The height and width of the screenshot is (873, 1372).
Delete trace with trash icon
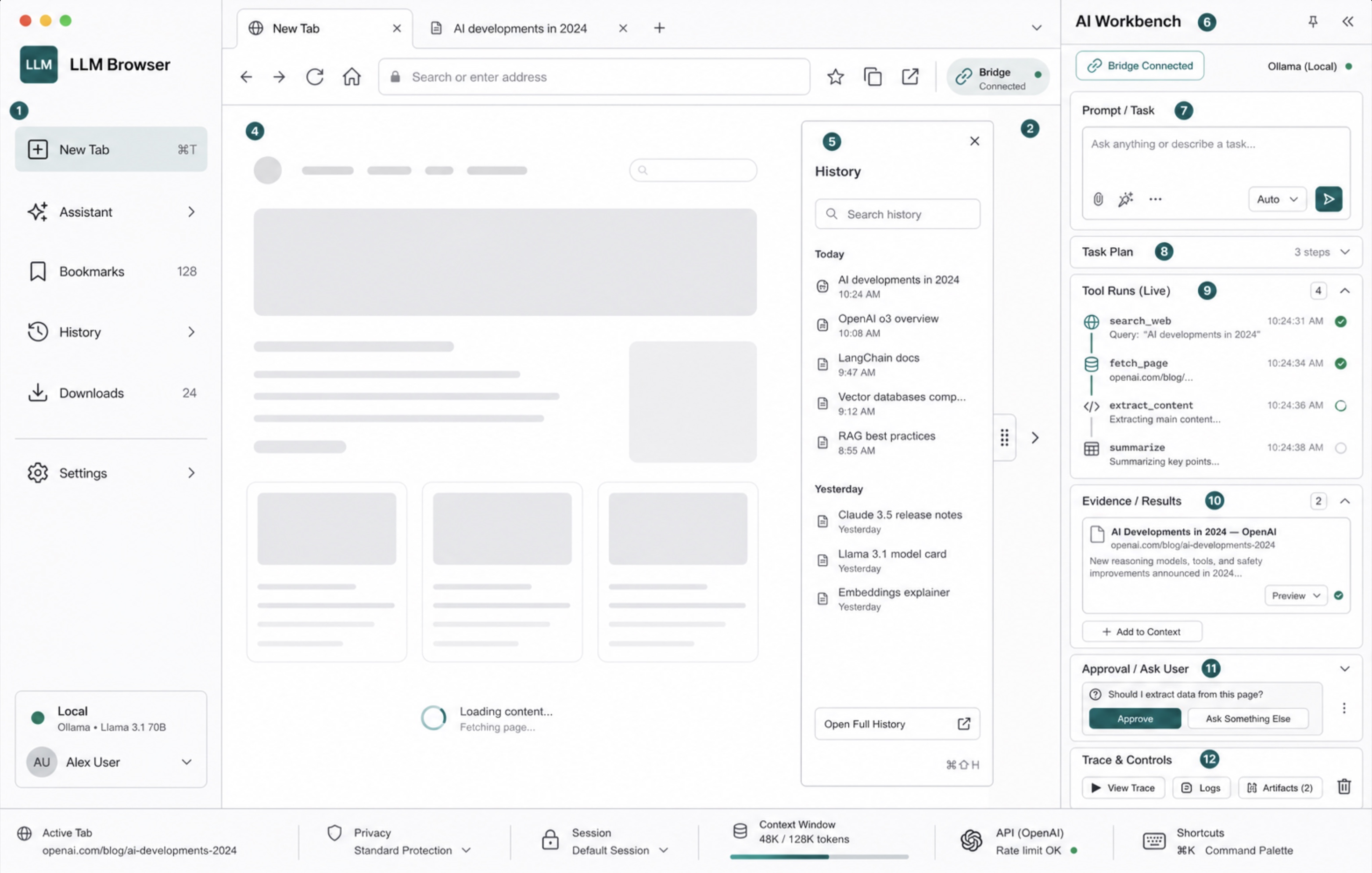click(x=1344, y=787)
